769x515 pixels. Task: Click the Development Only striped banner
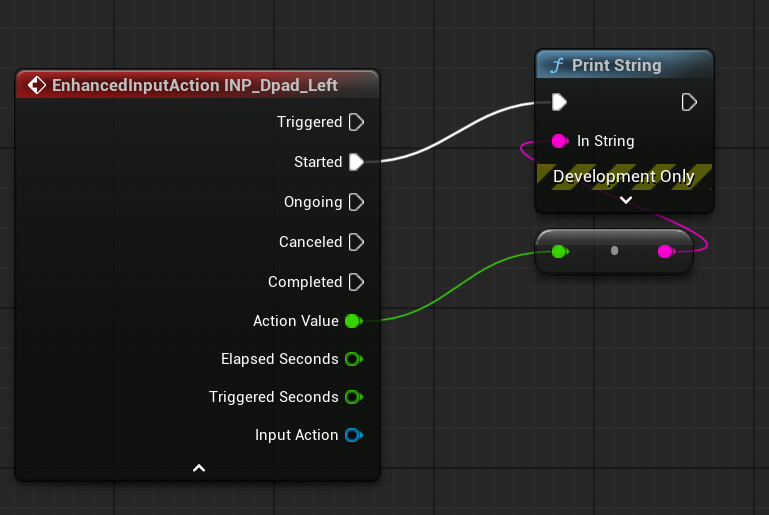(624, 176)
